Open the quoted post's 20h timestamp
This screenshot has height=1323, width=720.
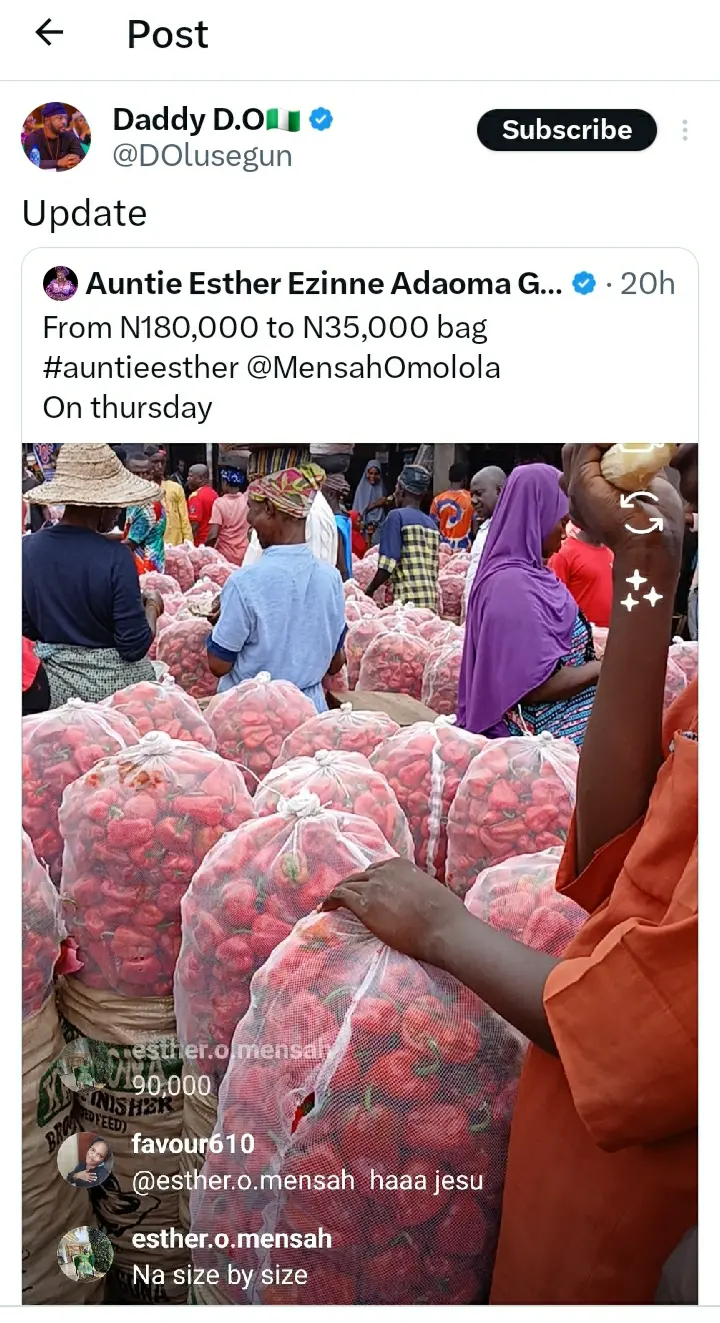click(647, 284)
